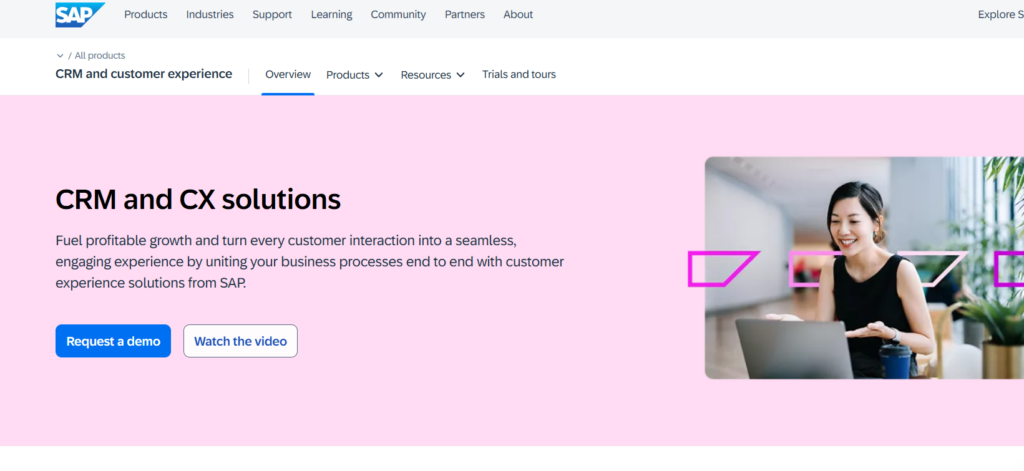Click the CRM and customer experience title
The width and height of the screenshot is (1024, 471).
[144, 74]
